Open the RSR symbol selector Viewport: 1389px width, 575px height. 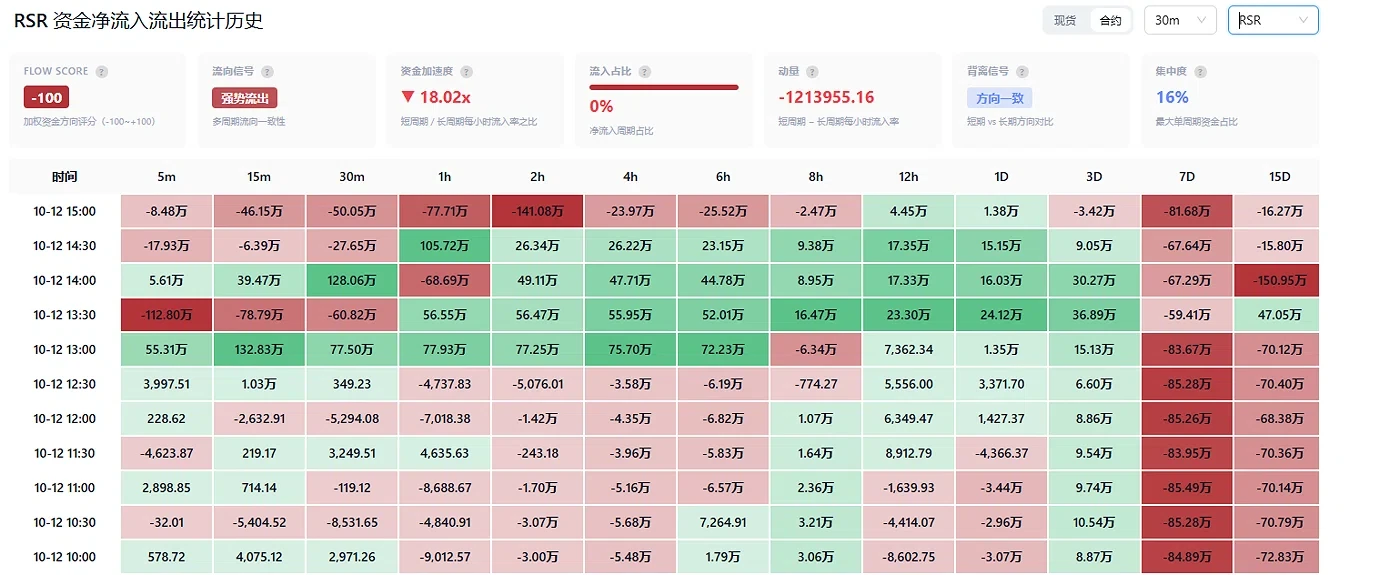pyautogui.click(x=1273, y=20)
